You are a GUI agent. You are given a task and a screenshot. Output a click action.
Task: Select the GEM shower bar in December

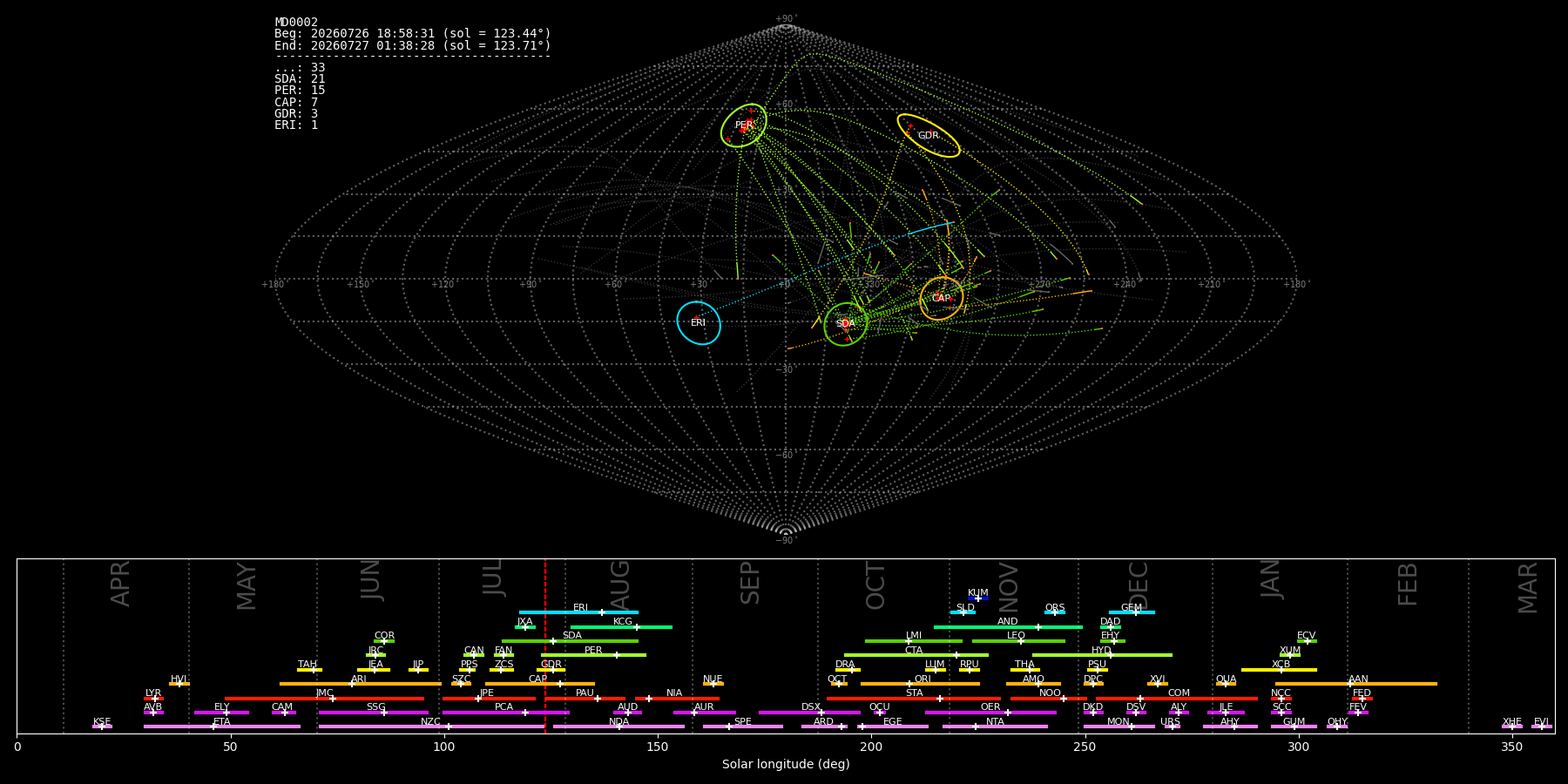click(x=1132, y=612)
